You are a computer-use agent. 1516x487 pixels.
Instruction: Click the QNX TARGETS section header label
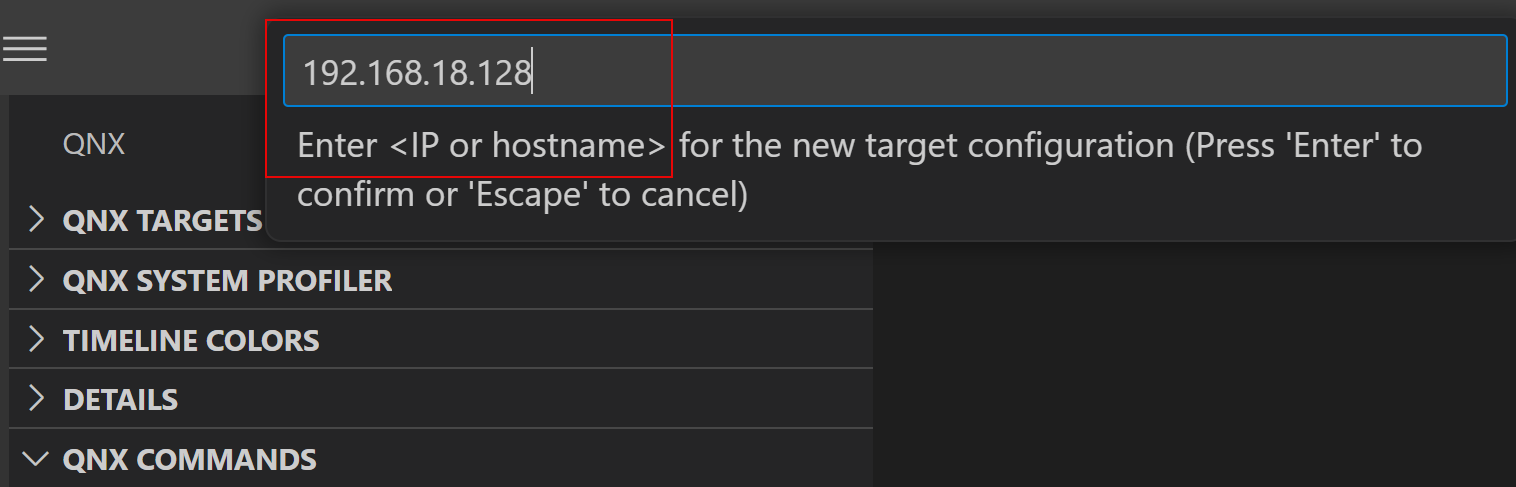coord(162,220)
